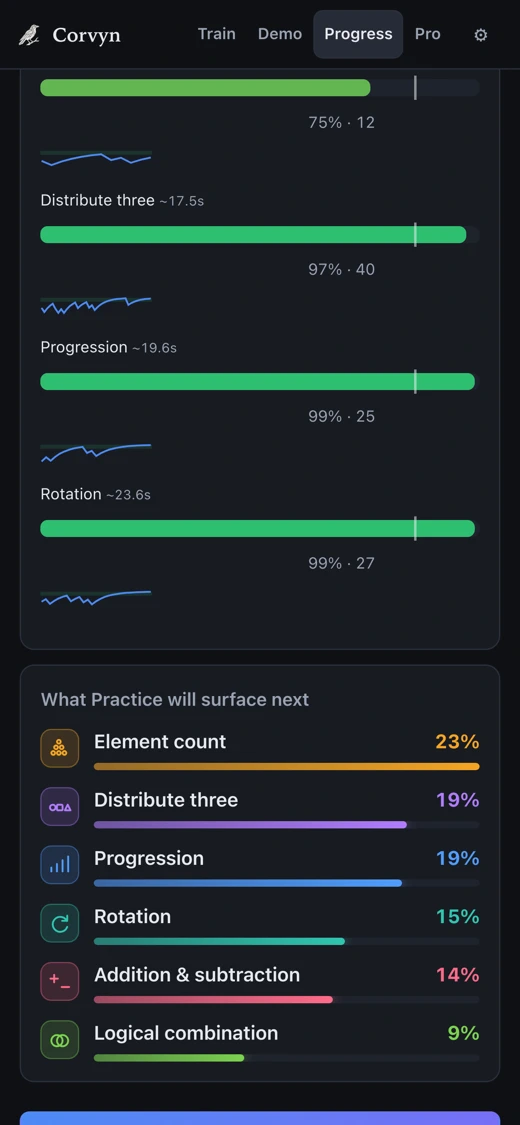
Task: Select the Rotation circular-arrow icon
Action: click(x=60, y=923)
